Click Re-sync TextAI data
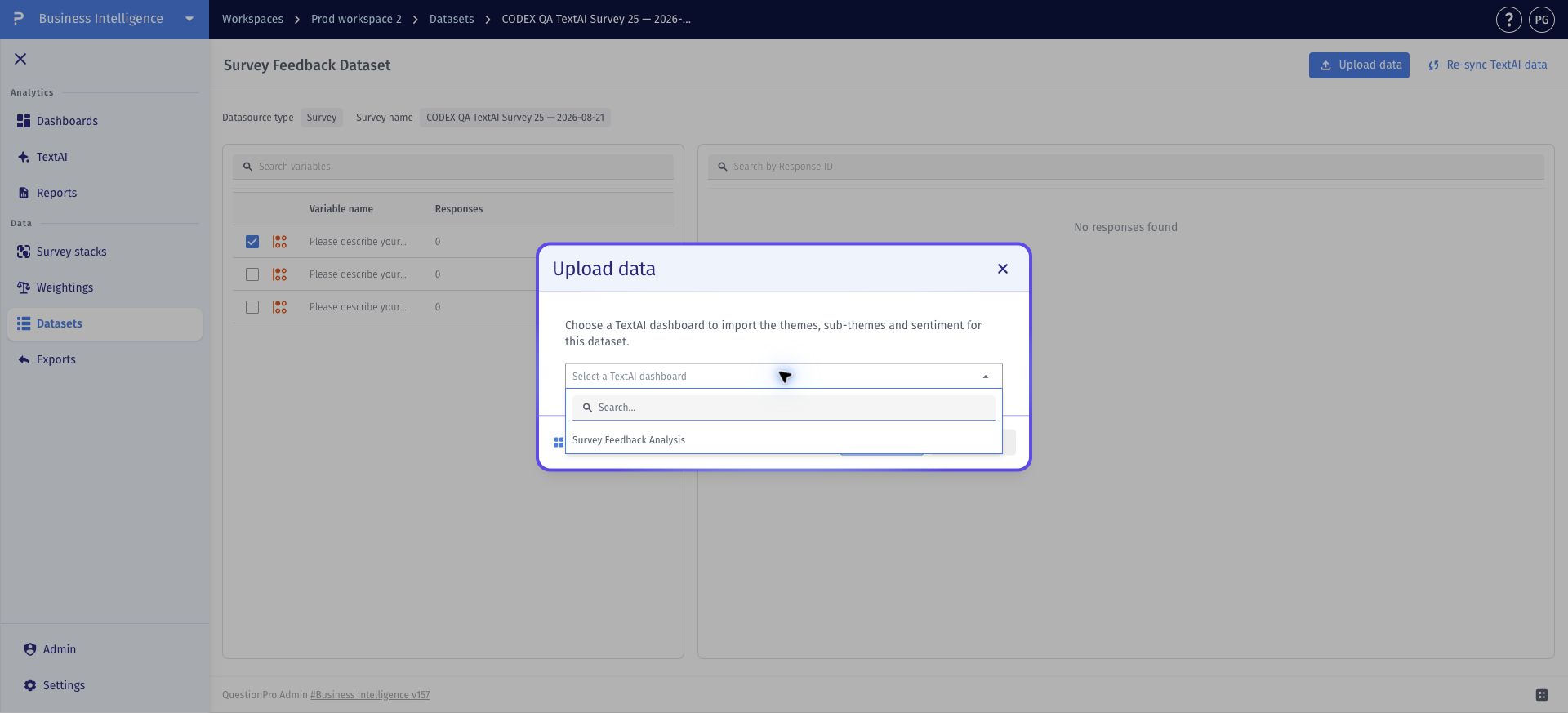 pyautogui.click(x=1487, y=65)
